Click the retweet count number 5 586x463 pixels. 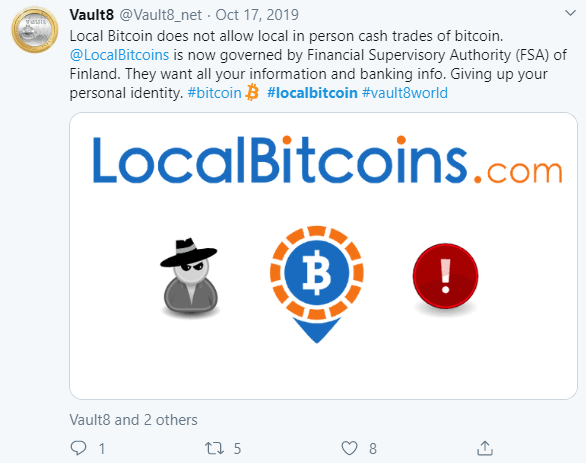(237, 448)
